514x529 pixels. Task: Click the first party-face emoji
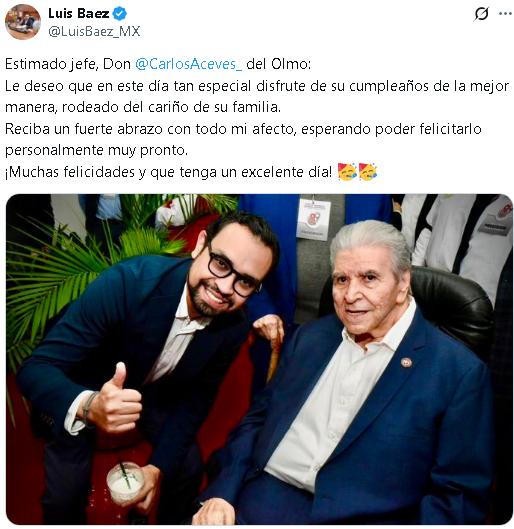tap(347, 172)
